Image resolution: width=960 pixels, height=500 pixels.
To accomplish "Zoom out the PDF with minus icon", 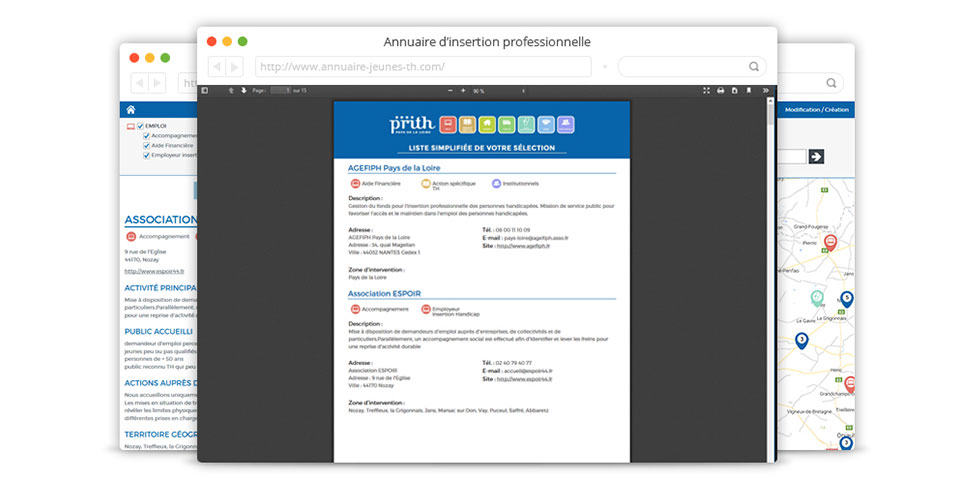I will 450,91.
